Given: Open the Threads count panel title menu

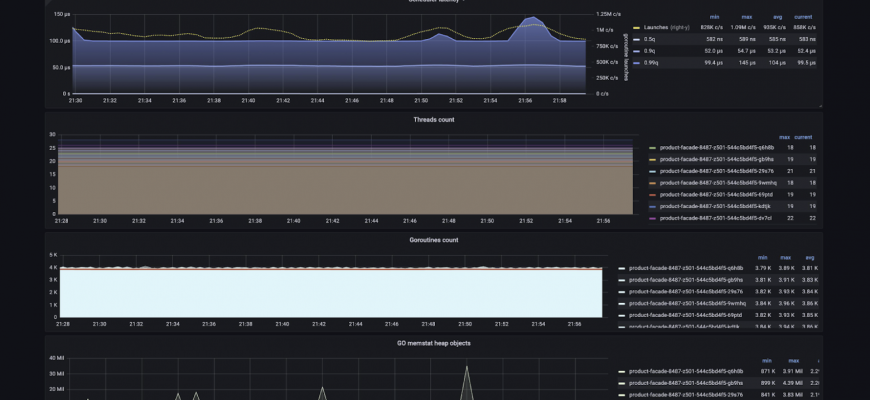Looking at the screenshot, I should [433, 119].
